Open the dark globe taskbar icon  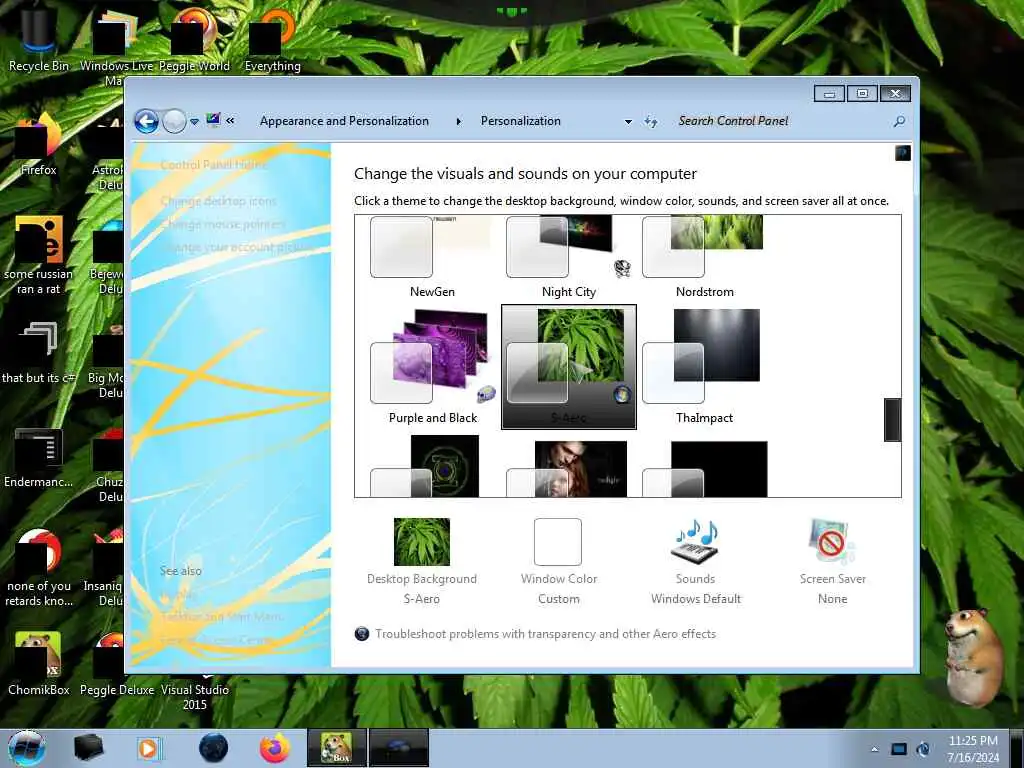point(213,748)
